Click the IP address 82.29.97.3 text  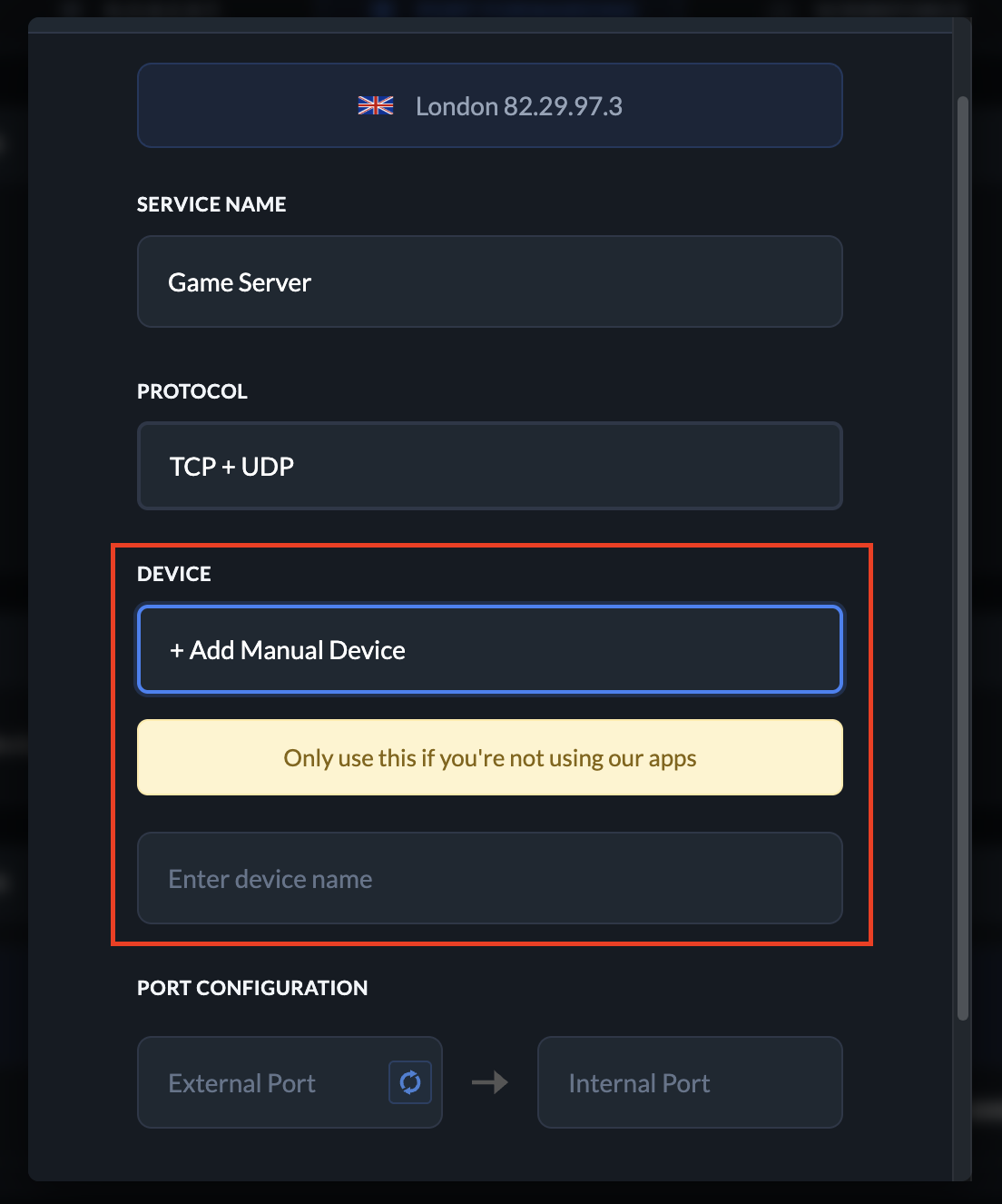pos(564,105)
